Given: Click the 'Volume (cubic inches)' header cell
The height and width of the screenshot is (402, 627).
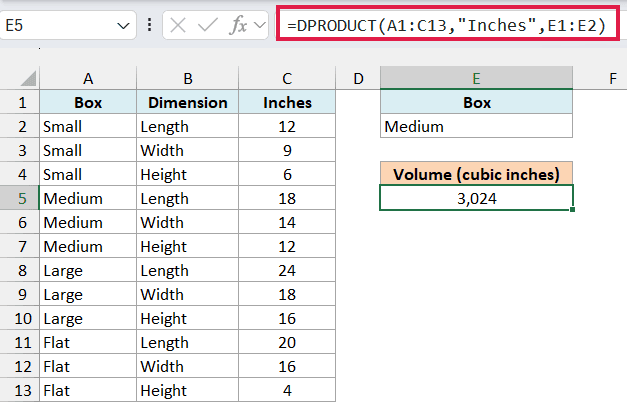Looking at the screenshot, I should coord(476,174).
